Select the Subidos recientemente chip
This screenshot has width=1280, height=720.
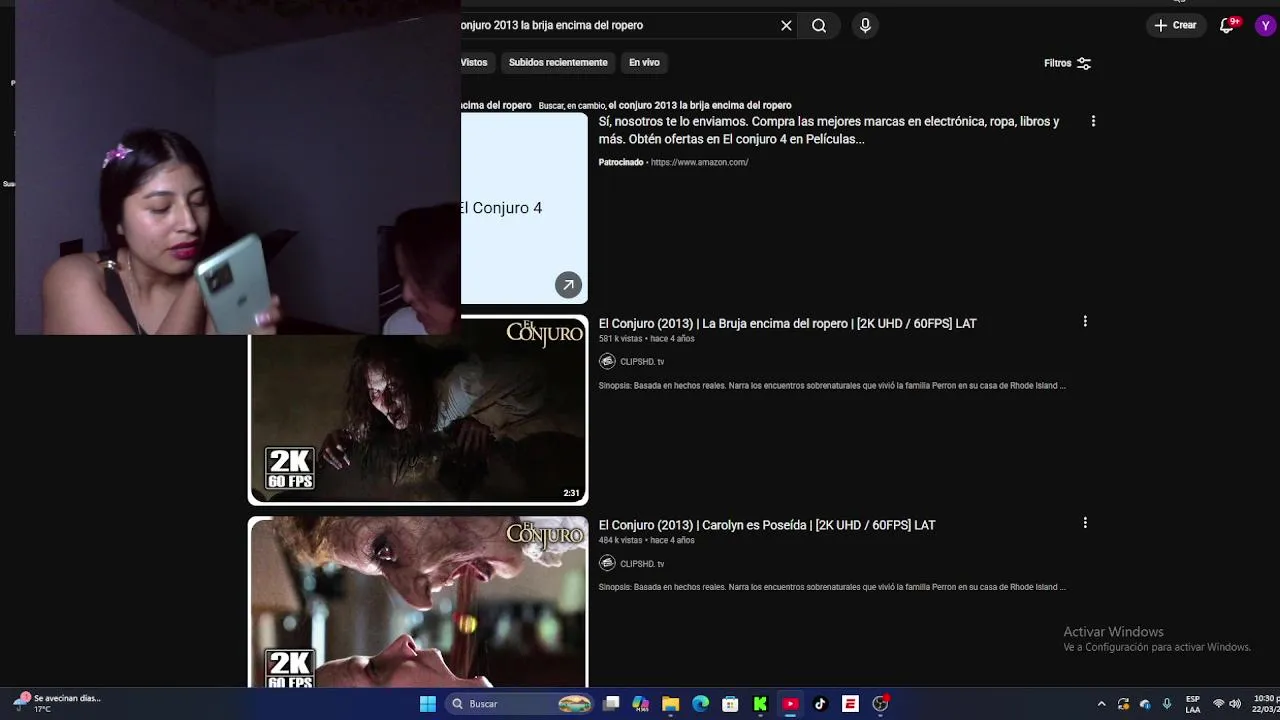pyautogui.click(x=558, y=62)
